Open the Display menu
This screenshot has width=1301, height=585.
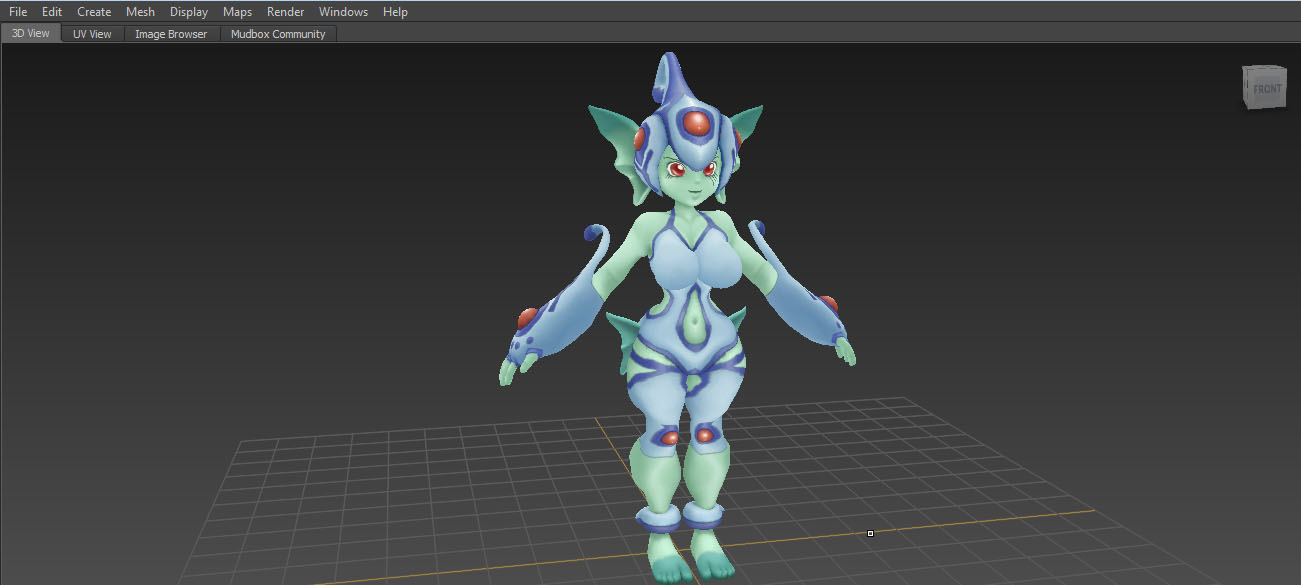pos(189,12)
